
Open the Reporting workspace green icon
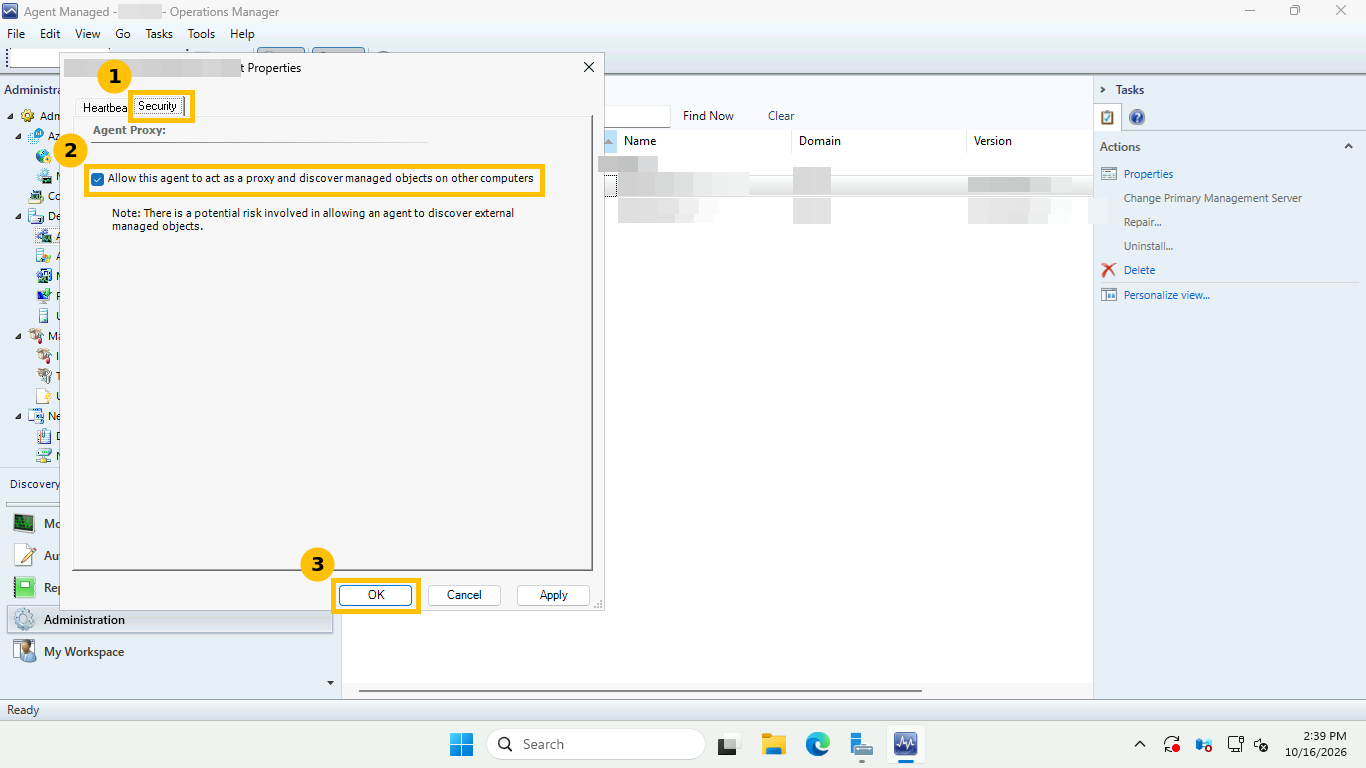(24, 587)
